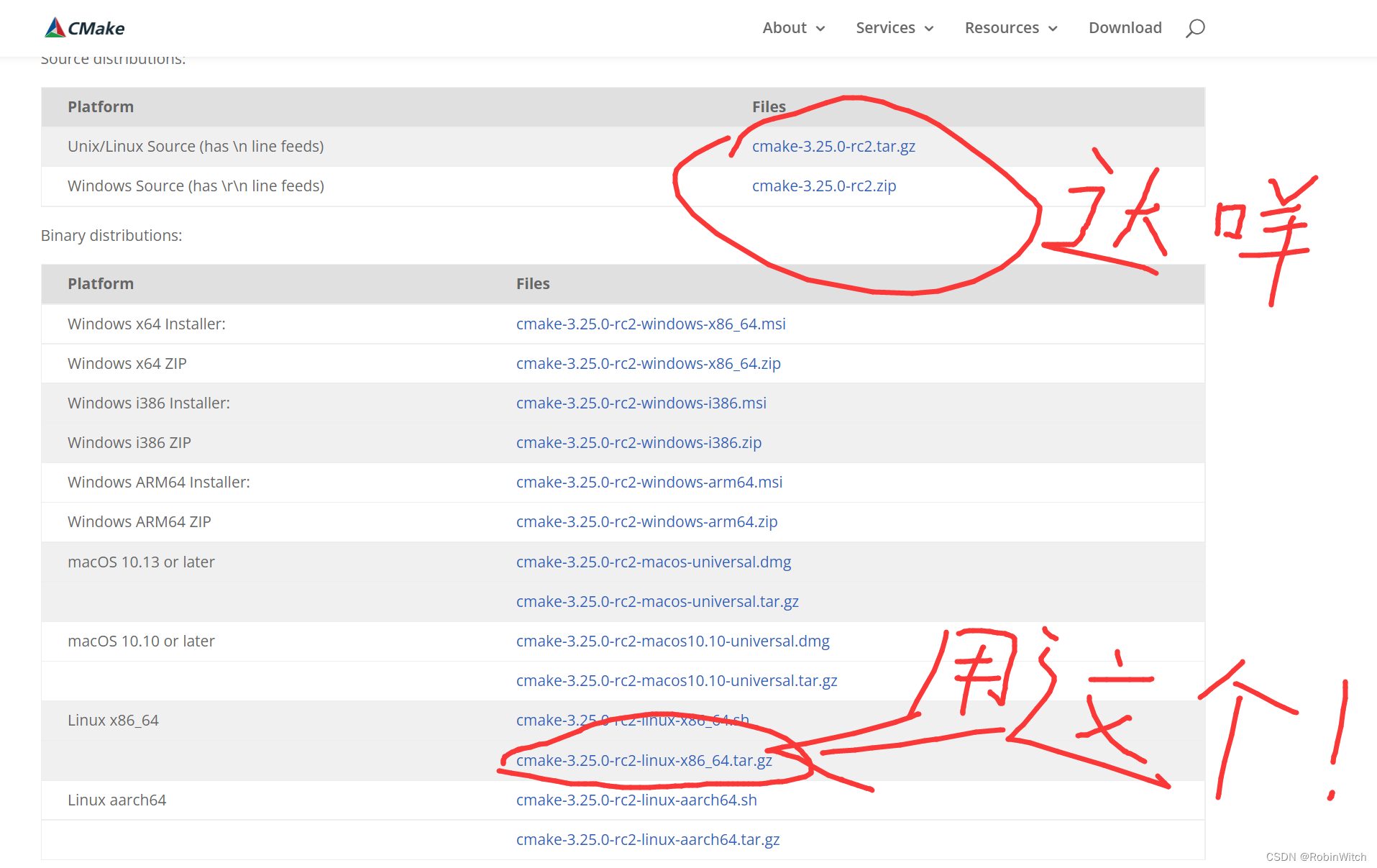Download the linux-x86_64.sh script

(x=633, y=721)
